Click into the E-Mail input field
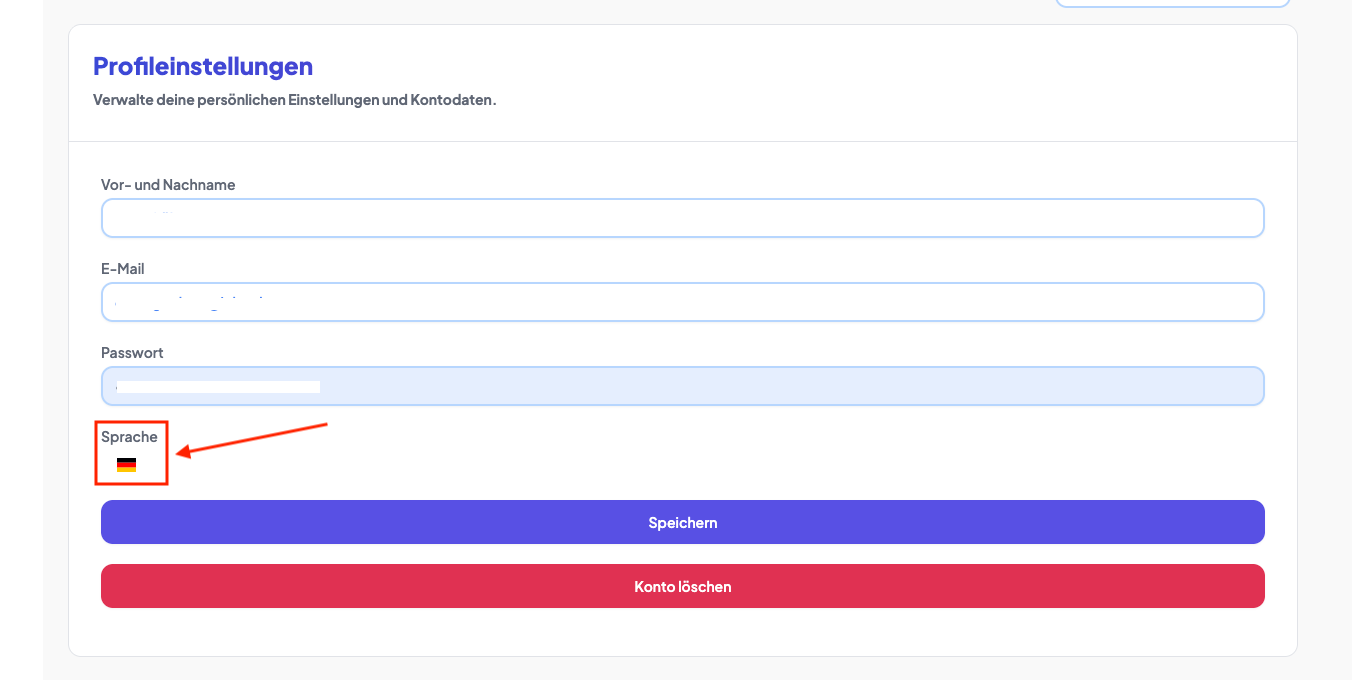Screen dimensions: 1352x680 coord(683,302)
